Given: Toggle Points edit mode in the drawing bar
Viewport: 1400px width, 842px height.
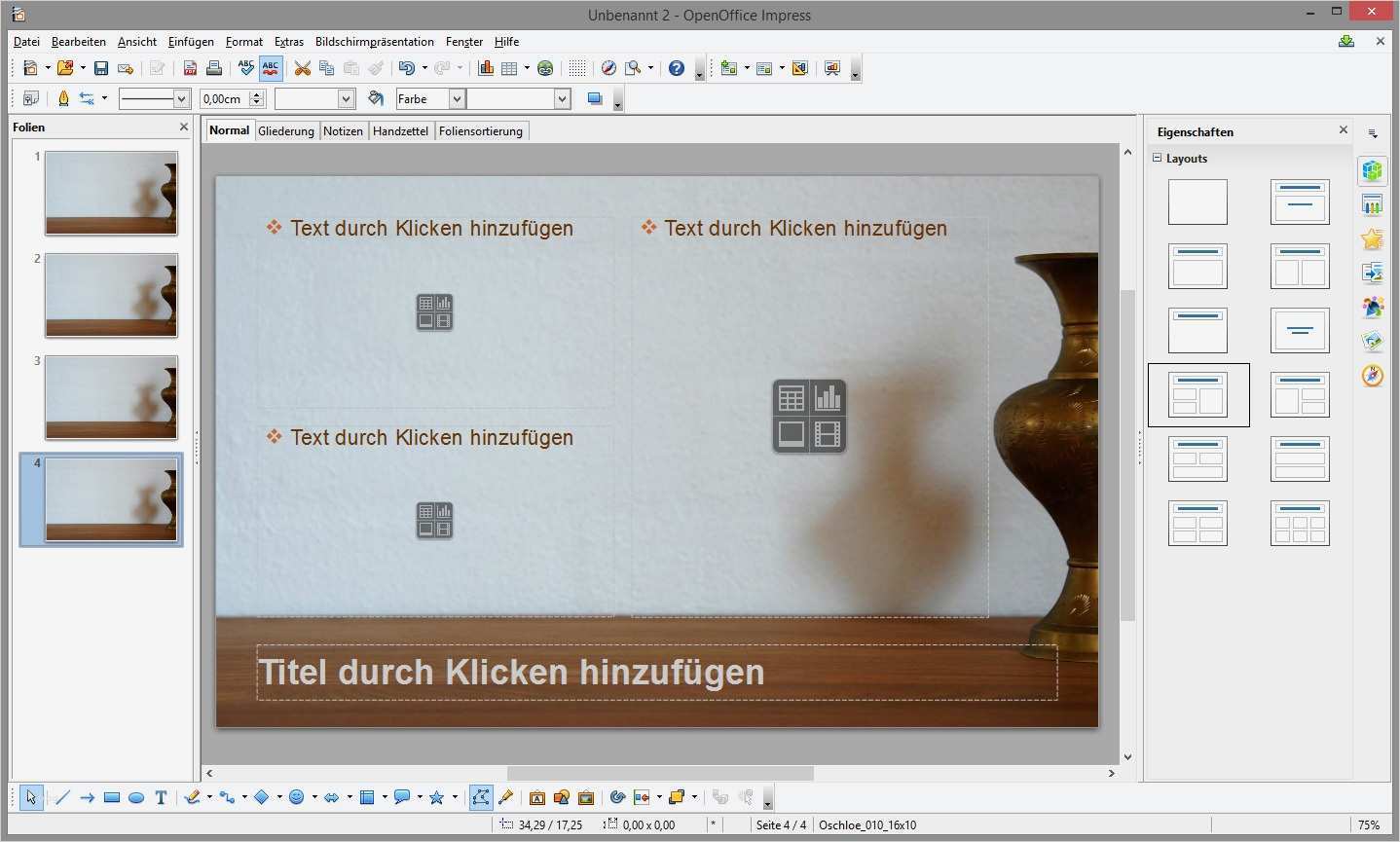Looking at the screenshot, I should coord(481,797).
